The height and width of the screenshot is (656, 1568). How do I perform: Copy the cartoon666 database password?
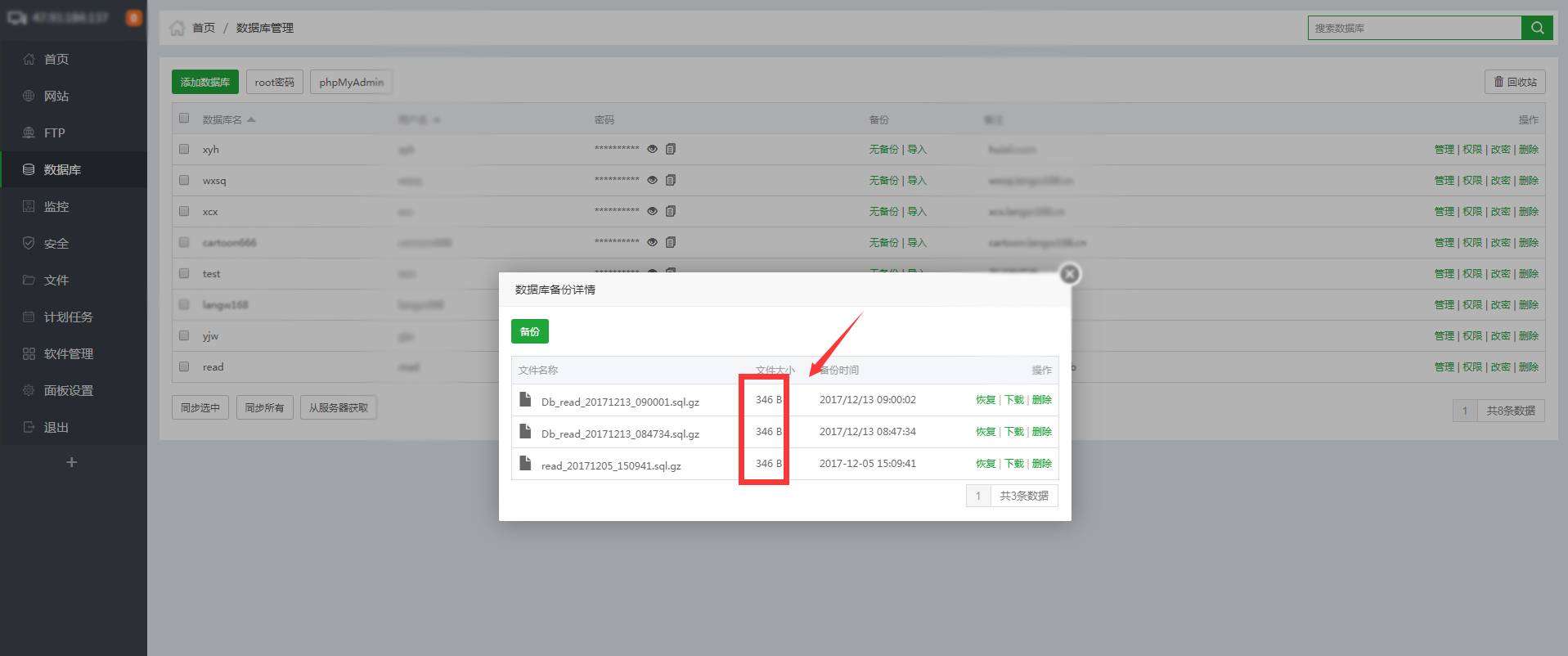671,243
